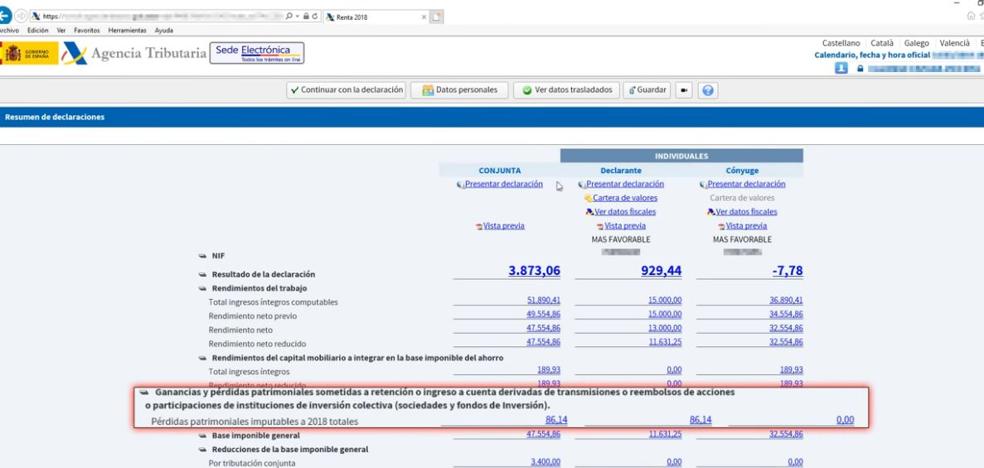Open Cónyuge result -7,78
The image size is (984, 468).
pyautogui.click(x=788, y=271)
